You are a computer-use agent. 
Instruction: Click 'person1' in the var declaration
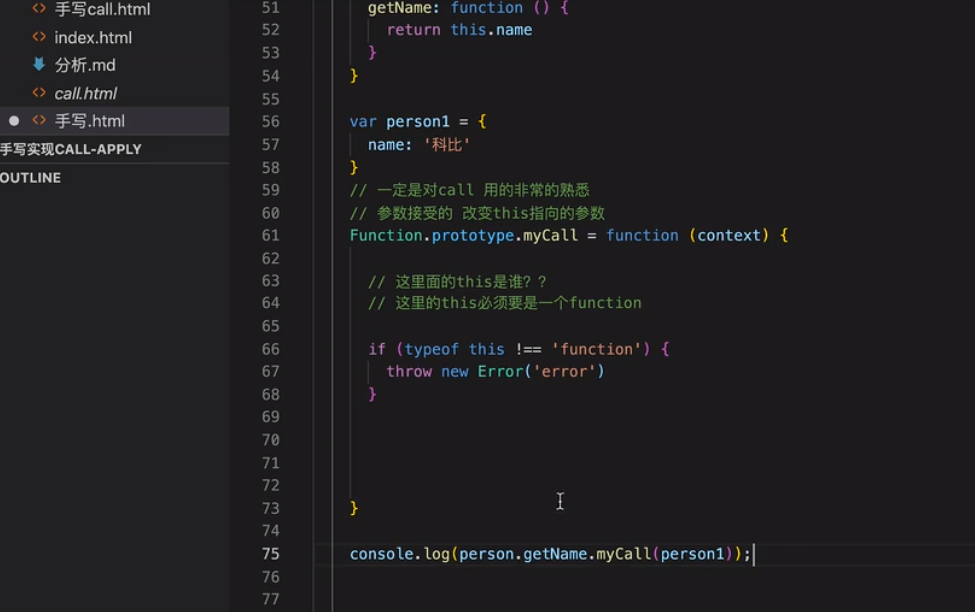pos(418,122)
